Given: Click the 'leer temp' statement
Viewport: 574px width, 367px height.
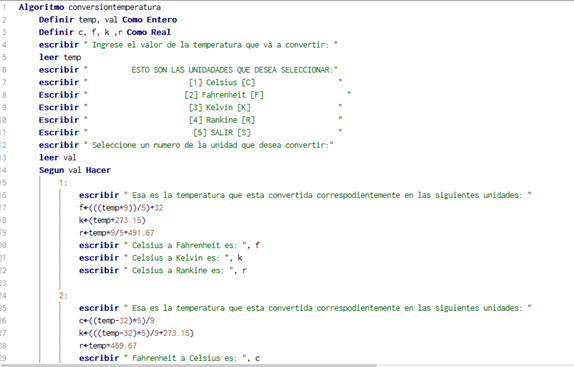Looking at the screenshot, I should (60, 57).
